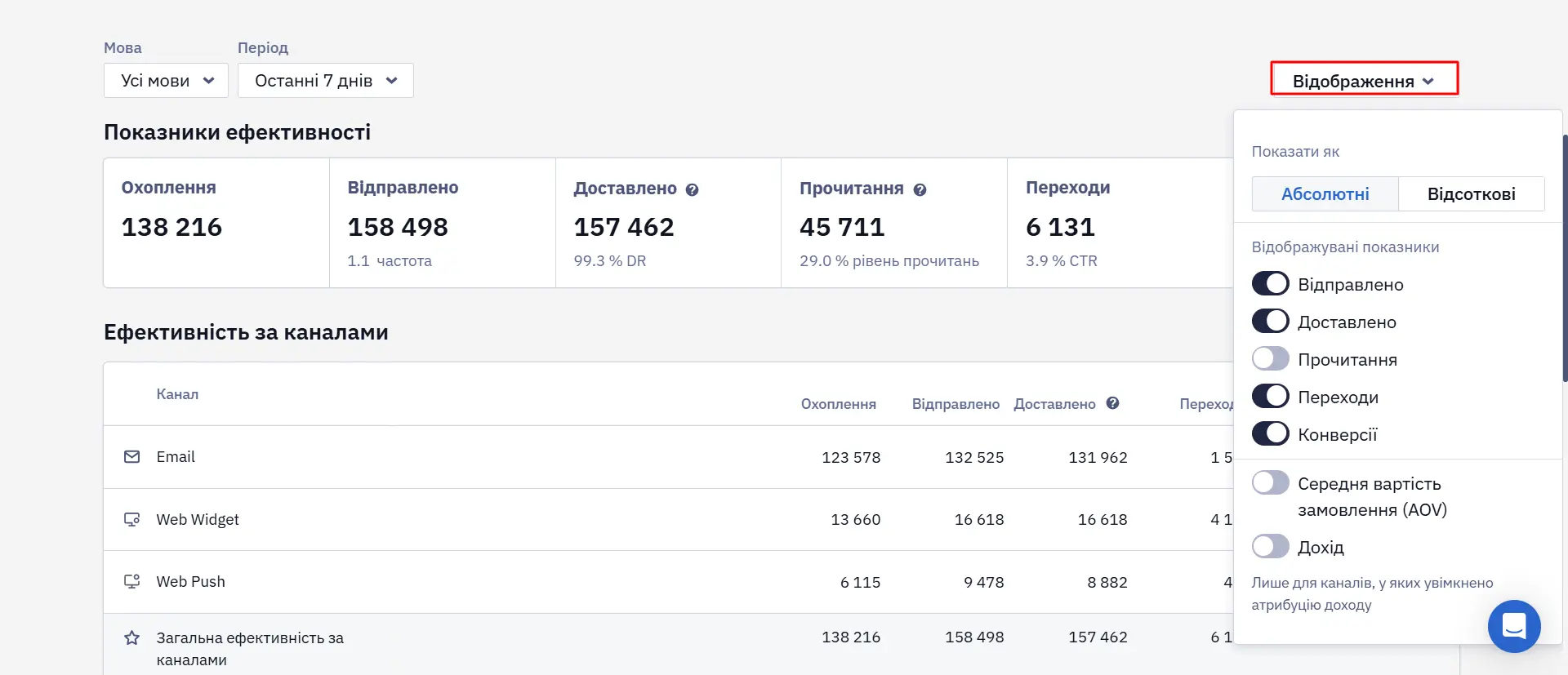This screenshot has height=675, width=1568.
Task: Open the support chat bubble
Action: point(1514,627)
